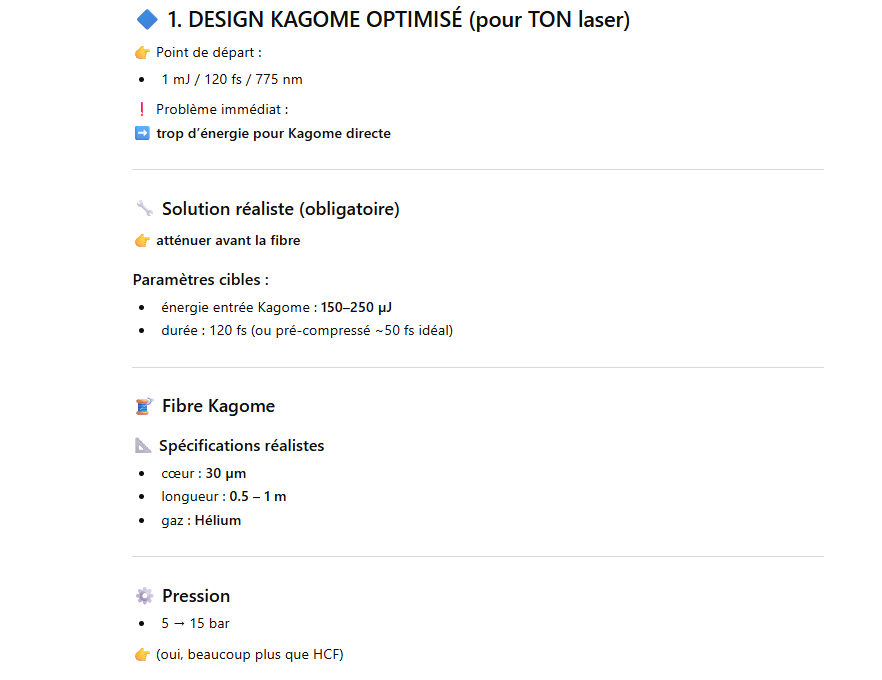Click the 5 → 15 bar bullet
The height and width of the screenshot is (680, 882).
click(195, 623)
